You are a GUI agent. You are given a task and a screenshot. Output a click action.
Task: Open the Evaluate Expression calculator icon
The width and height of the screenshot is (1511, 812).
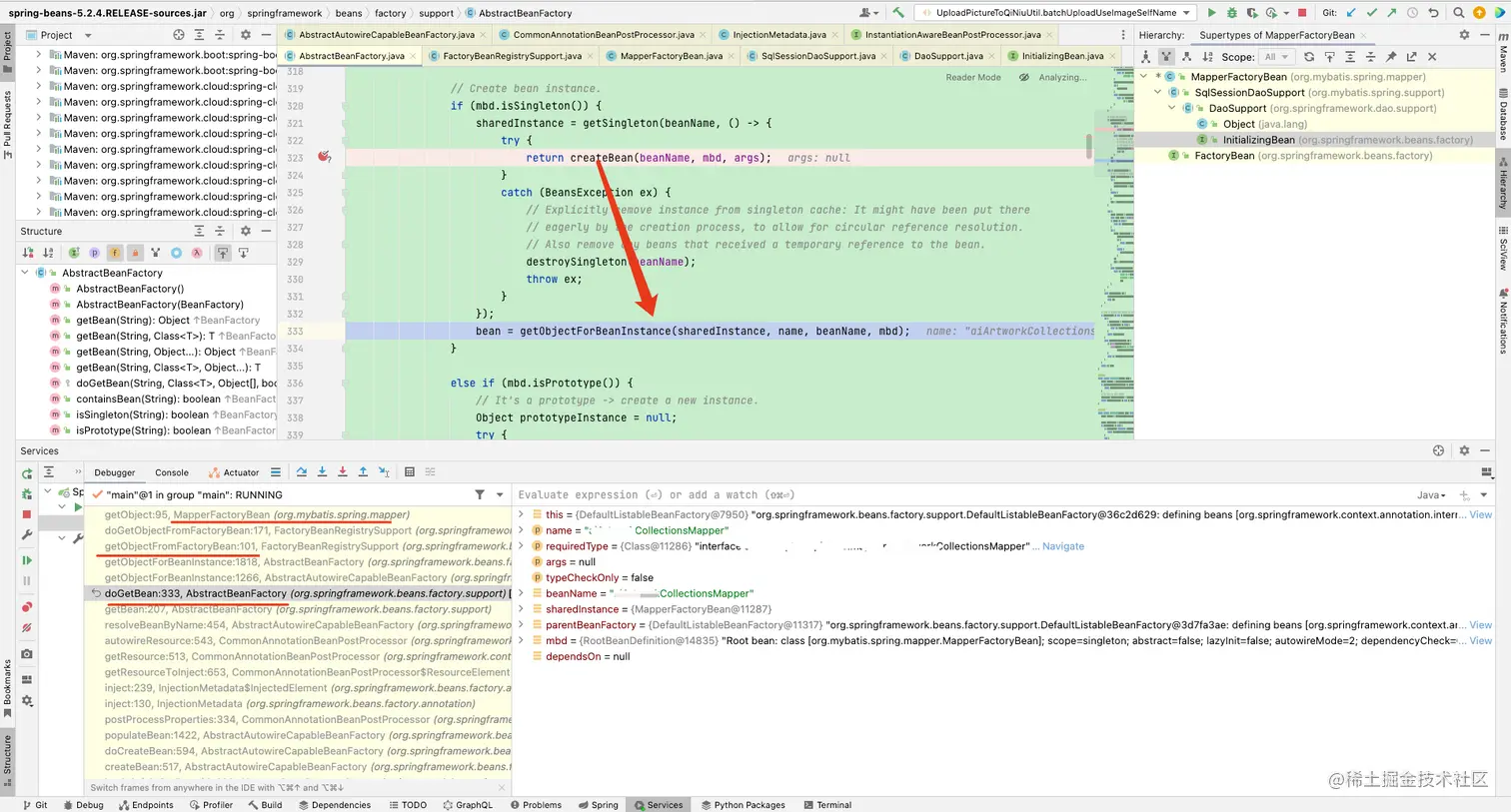click(x=410, y=472)
